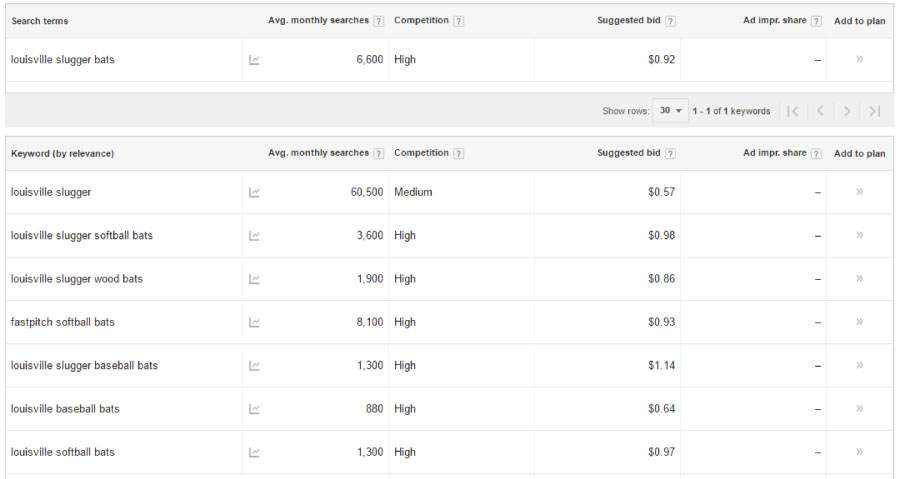Go to next page of keywords
This screenshot has height=479, width=900.
(x=847, y=111)
